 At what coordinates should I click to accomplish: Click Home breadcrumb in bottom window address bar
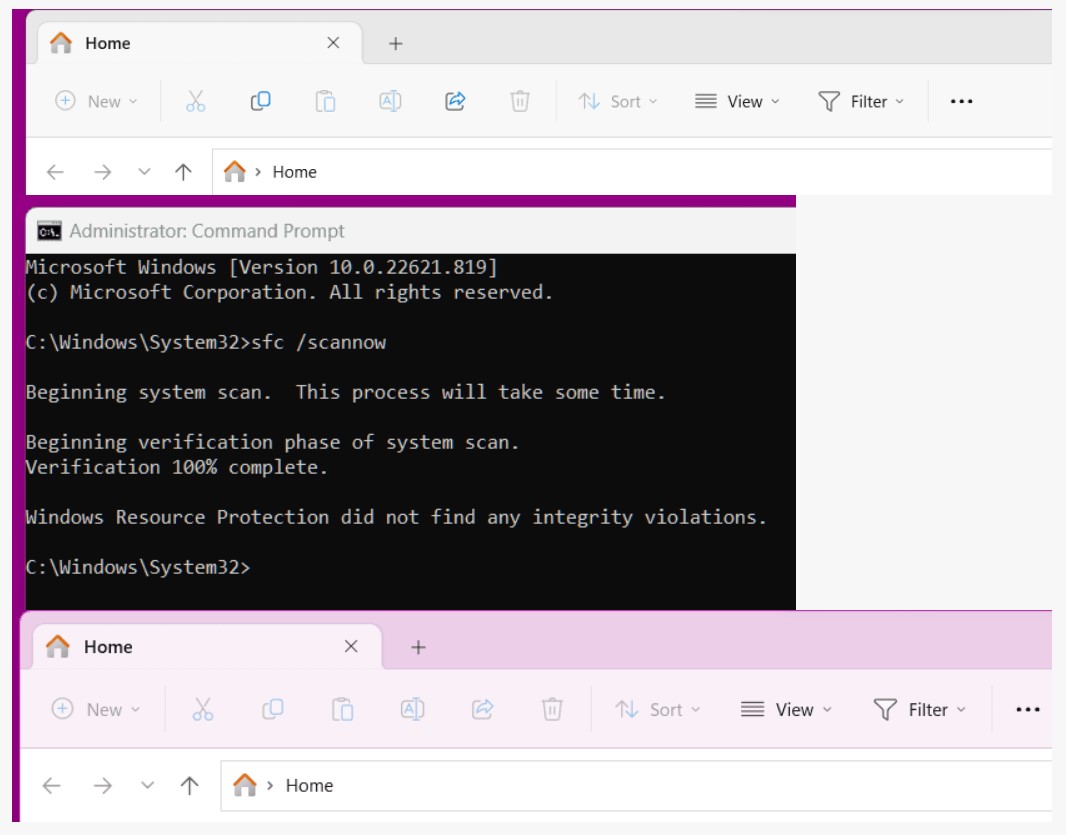click(309, 785)
